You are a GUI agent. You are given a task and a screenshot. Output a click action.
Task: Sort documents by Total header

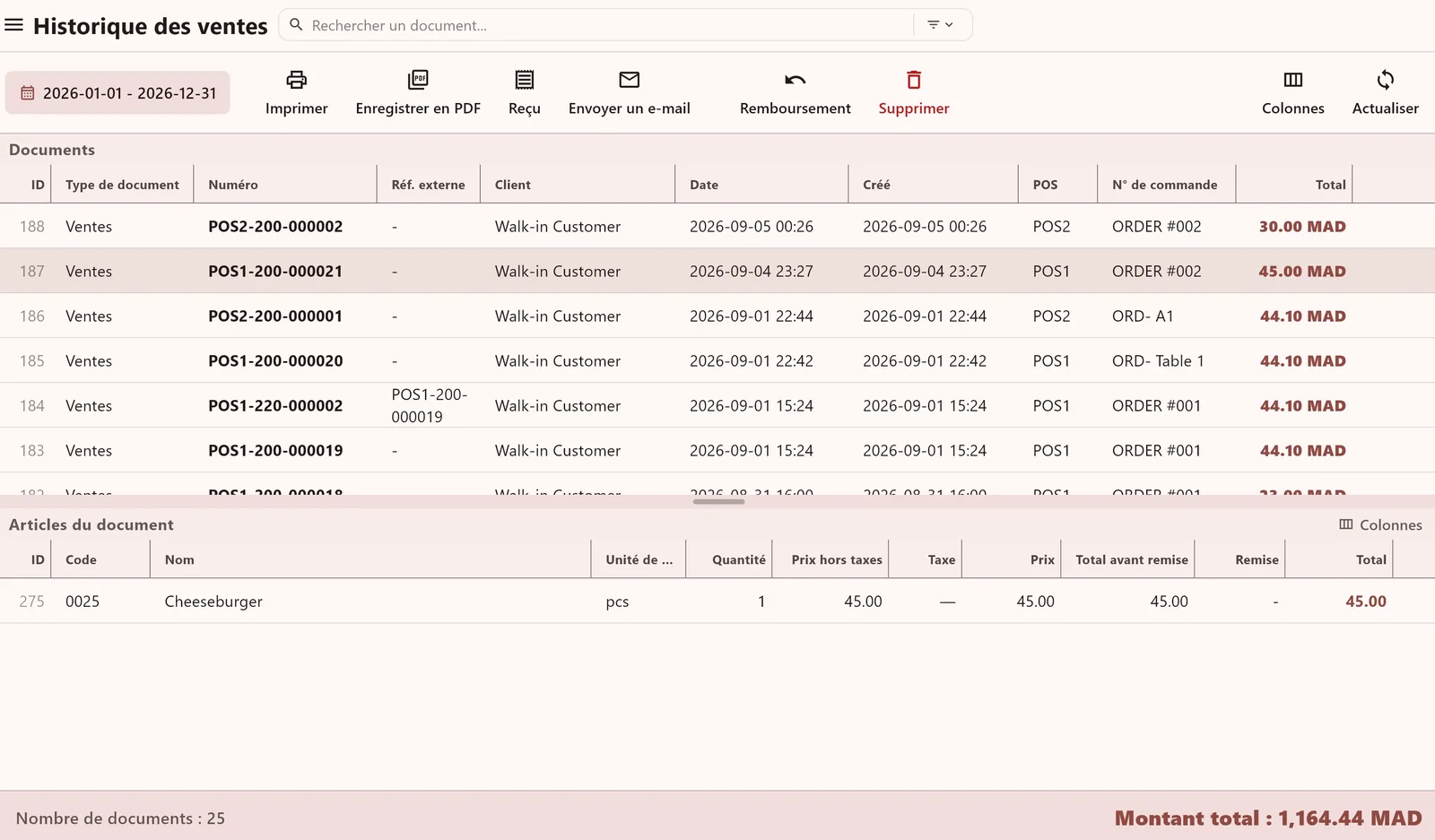pos(1330,185)
